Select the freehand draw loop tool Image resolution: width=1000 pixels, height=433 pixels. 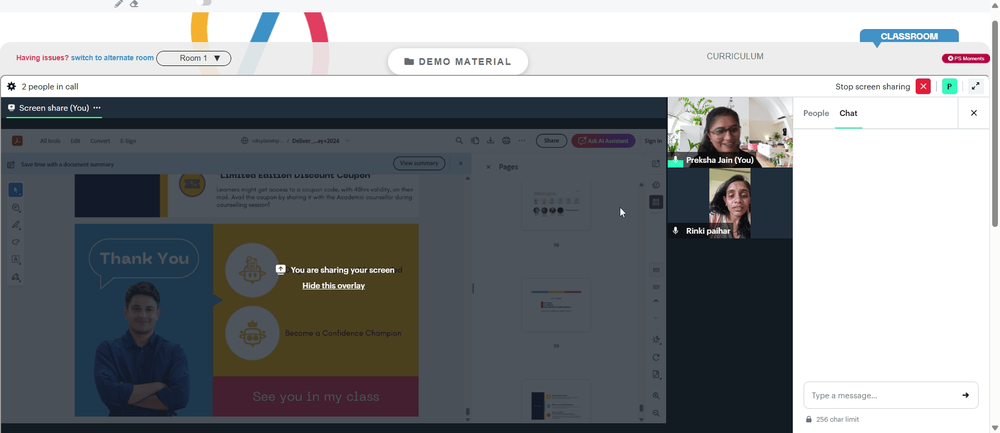pyautogui.click(x=16, y=242)
